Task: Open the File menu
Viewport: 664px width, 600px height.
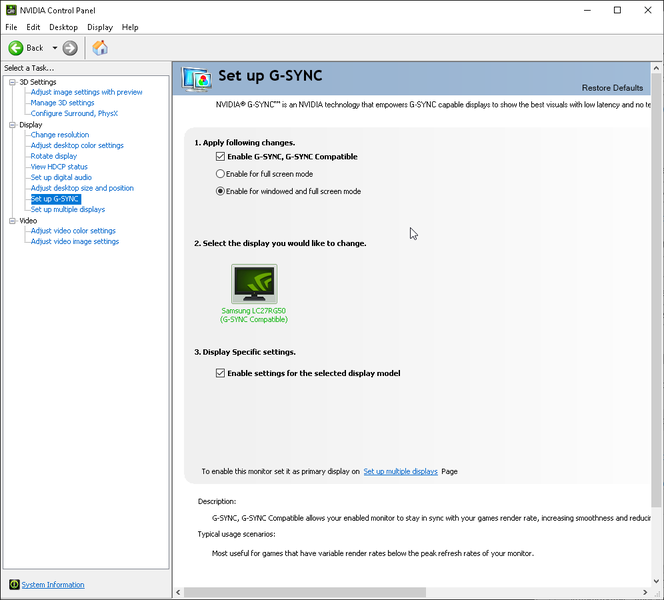Action: coord(11,27)
